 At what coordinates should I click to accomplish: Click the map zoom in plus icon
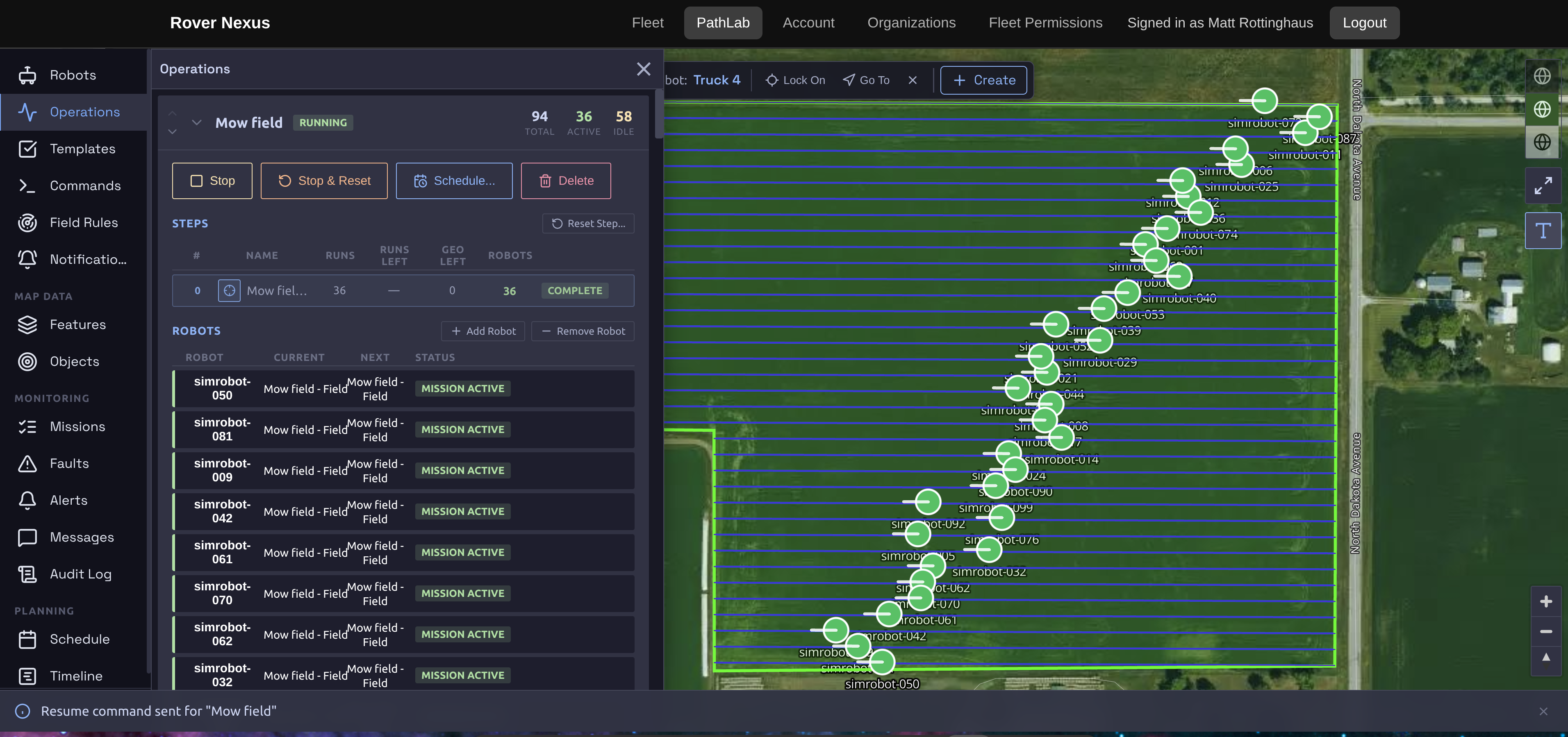(x=1545, y=601)
